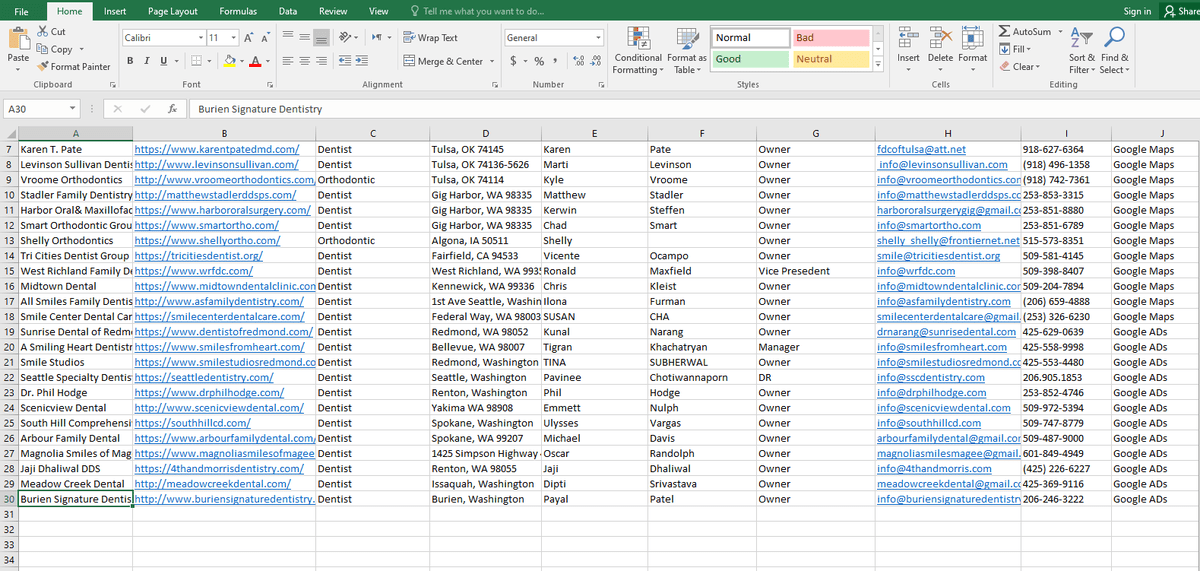This screenshot has height=571, width=1200.
Task: Select column D header
Action: click(484, 133)
